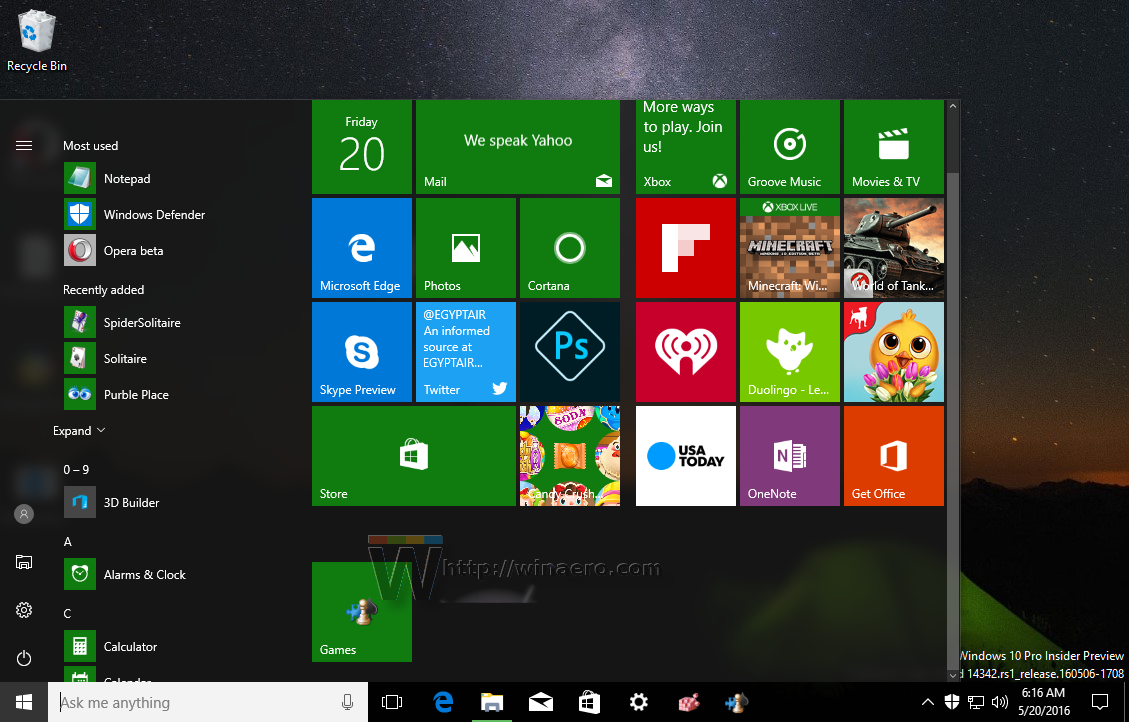The height and width of the screenshot is (722, 1129).
Task: Click the Ask me anything search field
Action: point(180,702)
